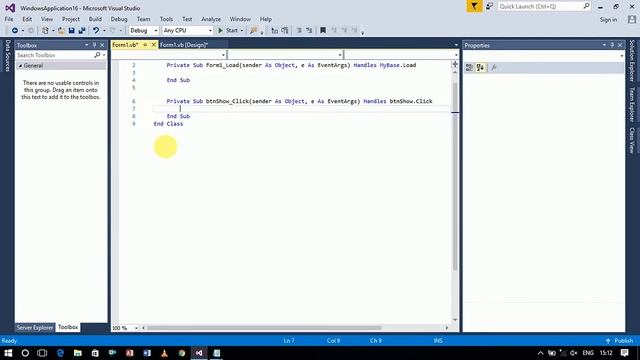Click the account avatar icon beside Sign in
Image resolution: width=640 pixels, height=360 pixels.
click(x=632, y=19)
